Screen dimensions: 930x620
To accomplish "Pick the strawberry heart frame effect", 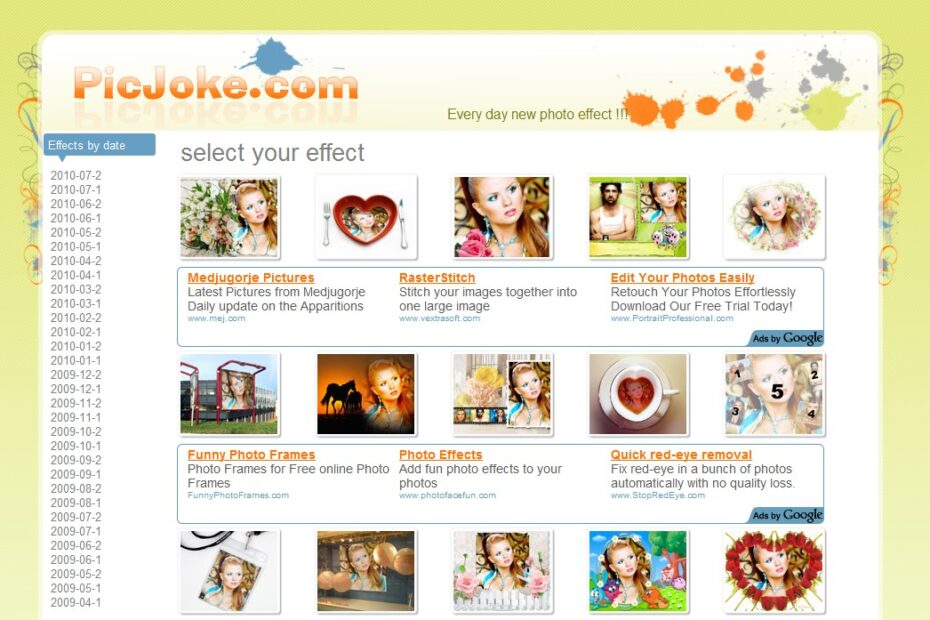I will (774, 571).
